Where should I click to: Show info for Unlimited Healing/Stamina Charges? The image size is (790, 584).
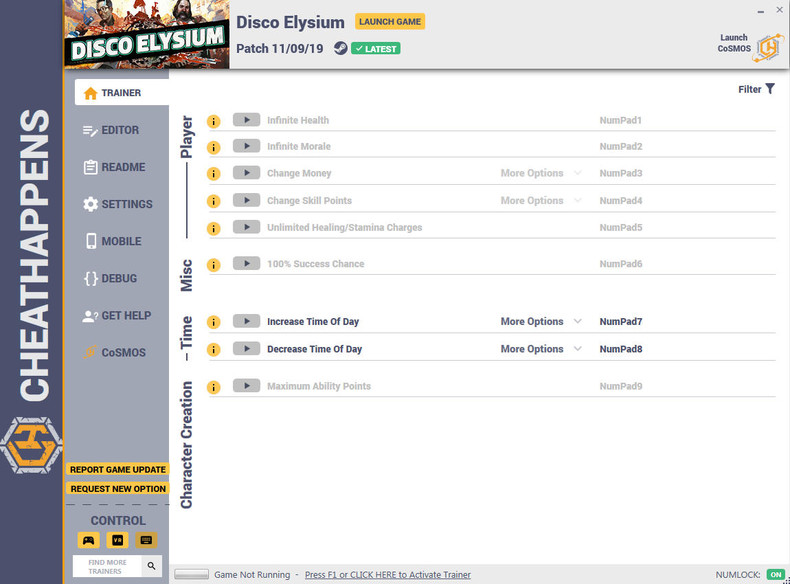point(214,228)
